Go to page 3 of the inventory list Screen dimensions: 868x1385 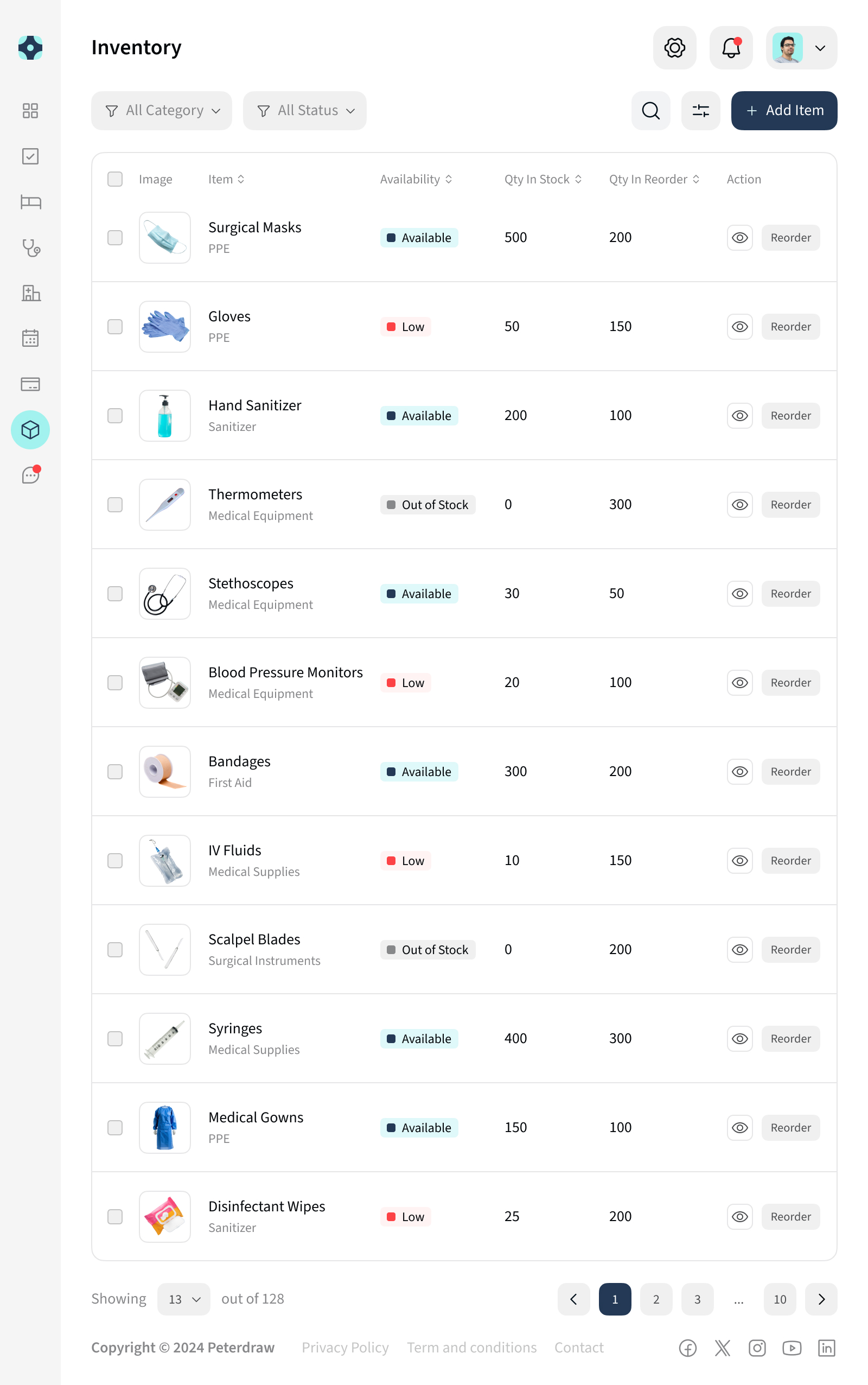point(698,1299)
